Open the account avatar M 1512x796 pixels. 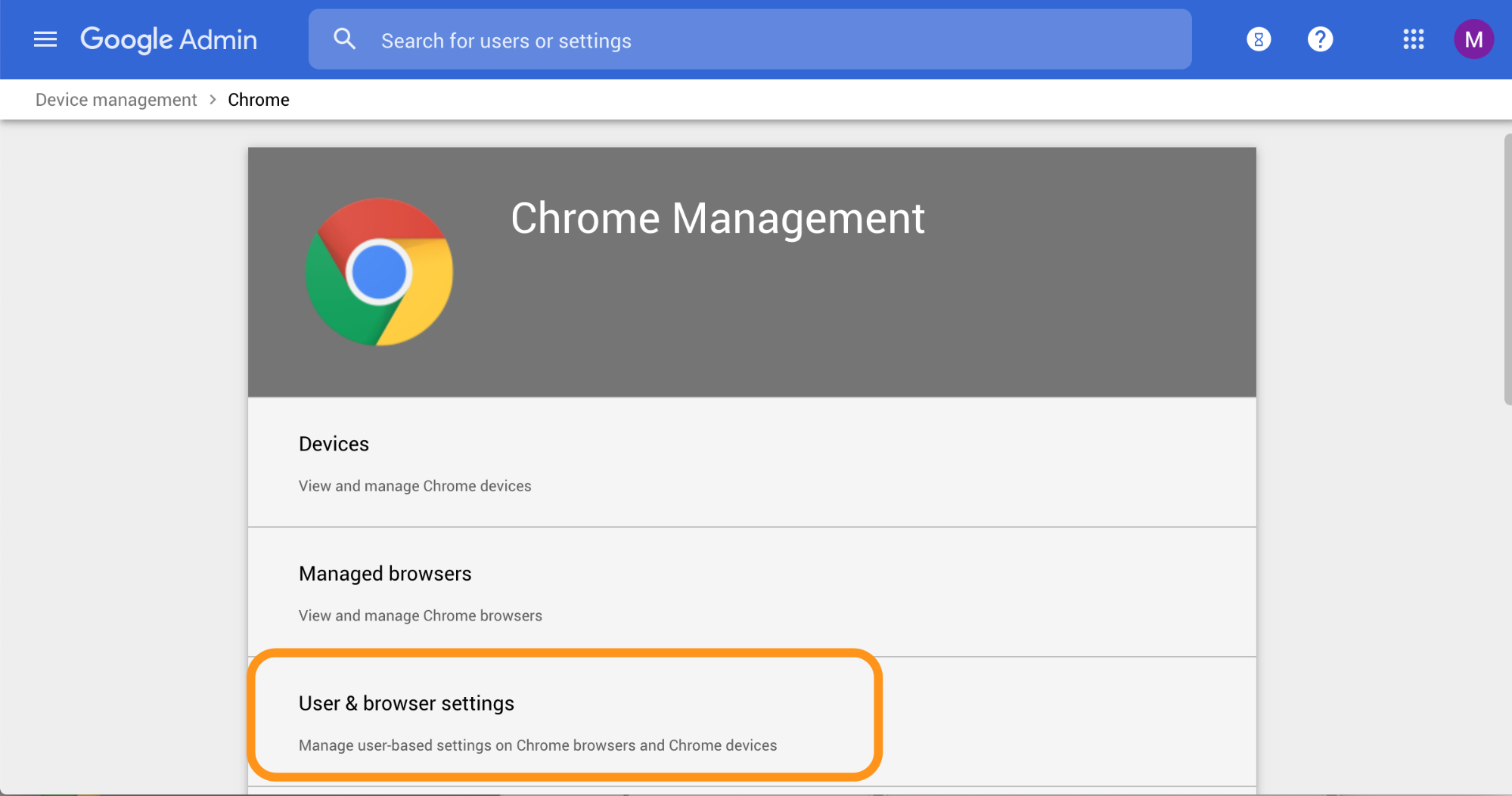click(1473, 39)
